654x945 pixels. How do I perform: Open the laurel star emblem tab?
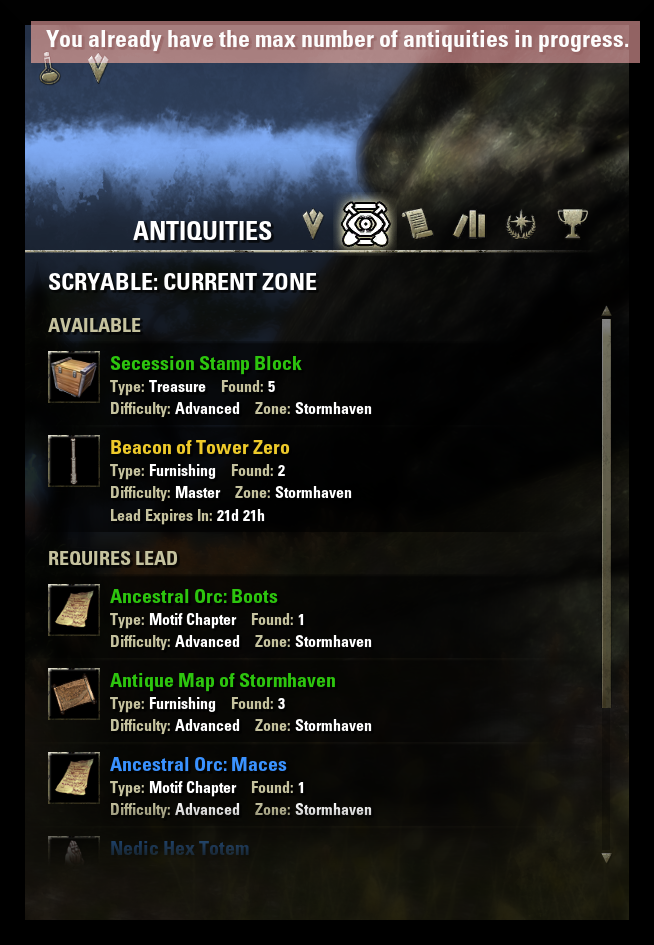pyautogui.click(x=521, y=225)
